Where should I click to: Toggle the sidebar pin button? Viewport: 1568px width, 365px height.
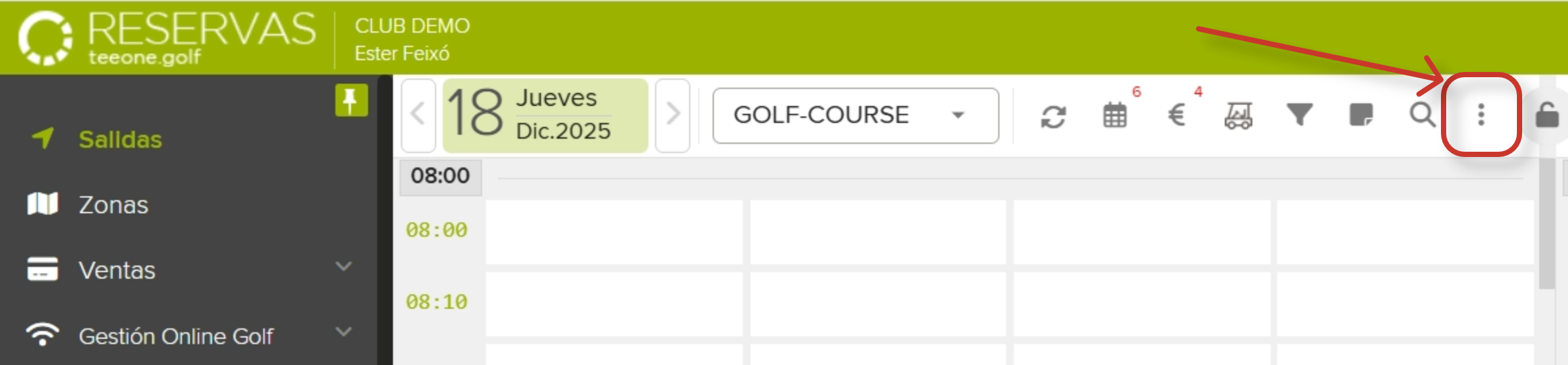(351, 101)
